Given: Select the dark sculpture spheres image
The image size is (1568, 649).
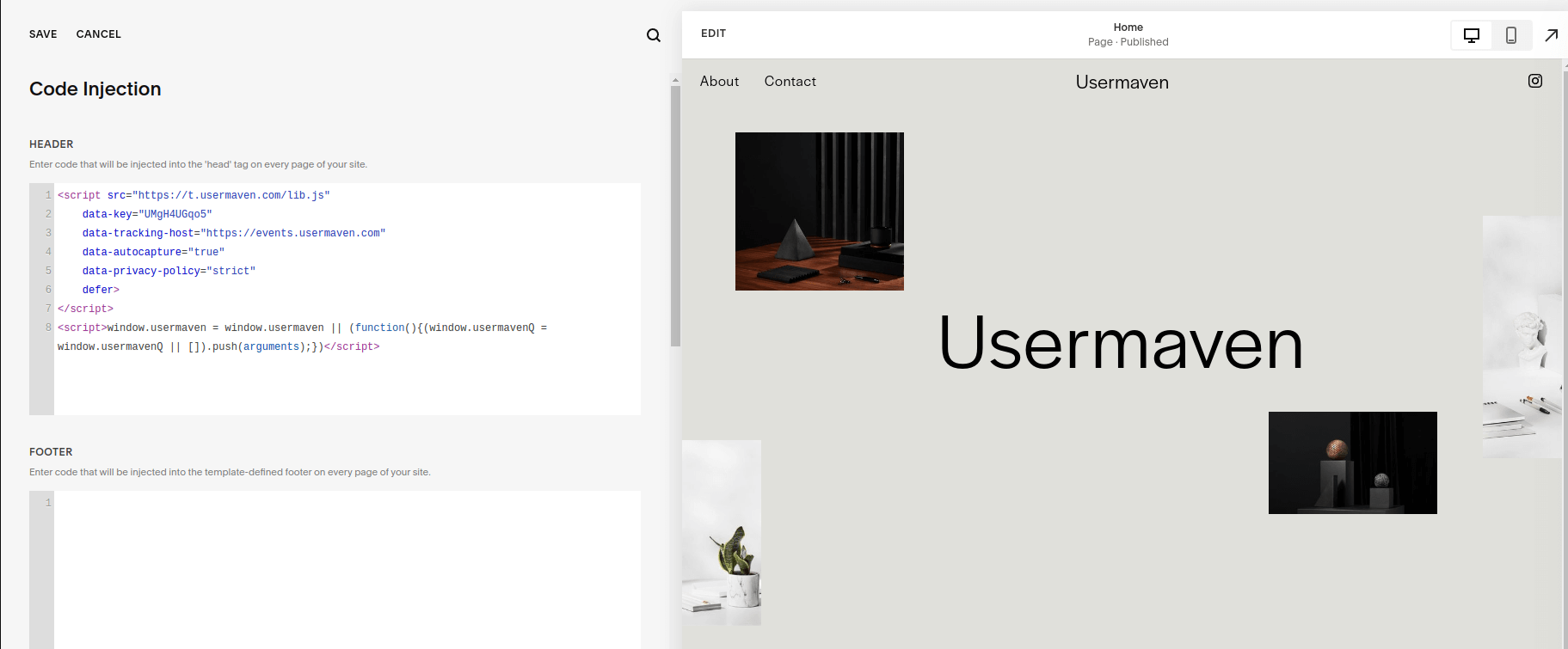Looking at the screenshot, I should (1352, 462).
